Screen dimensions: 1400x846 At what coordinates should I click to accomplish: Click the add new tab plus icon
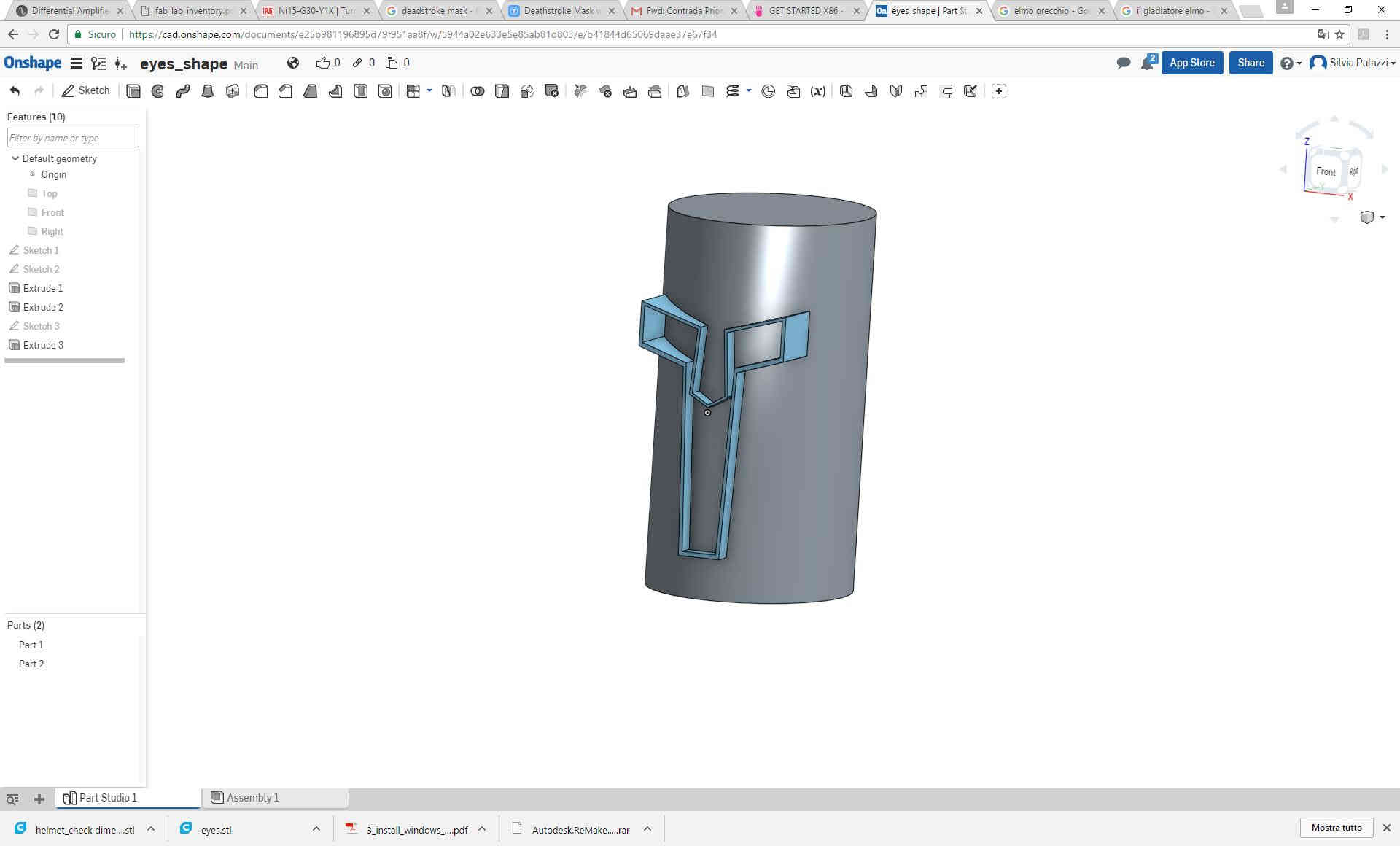coord(39,799)
